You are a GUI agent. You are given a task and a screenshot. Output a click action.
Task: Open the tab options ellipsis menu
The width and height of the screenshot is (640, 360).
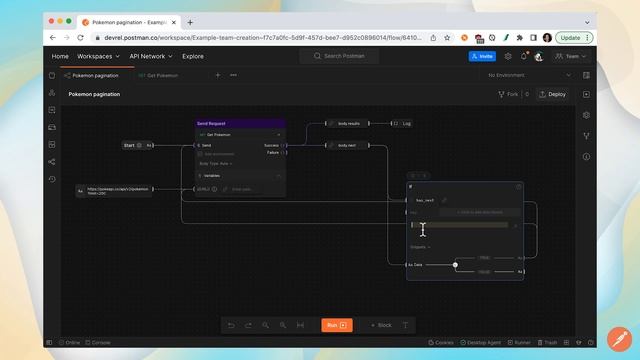tap(233, 75)
